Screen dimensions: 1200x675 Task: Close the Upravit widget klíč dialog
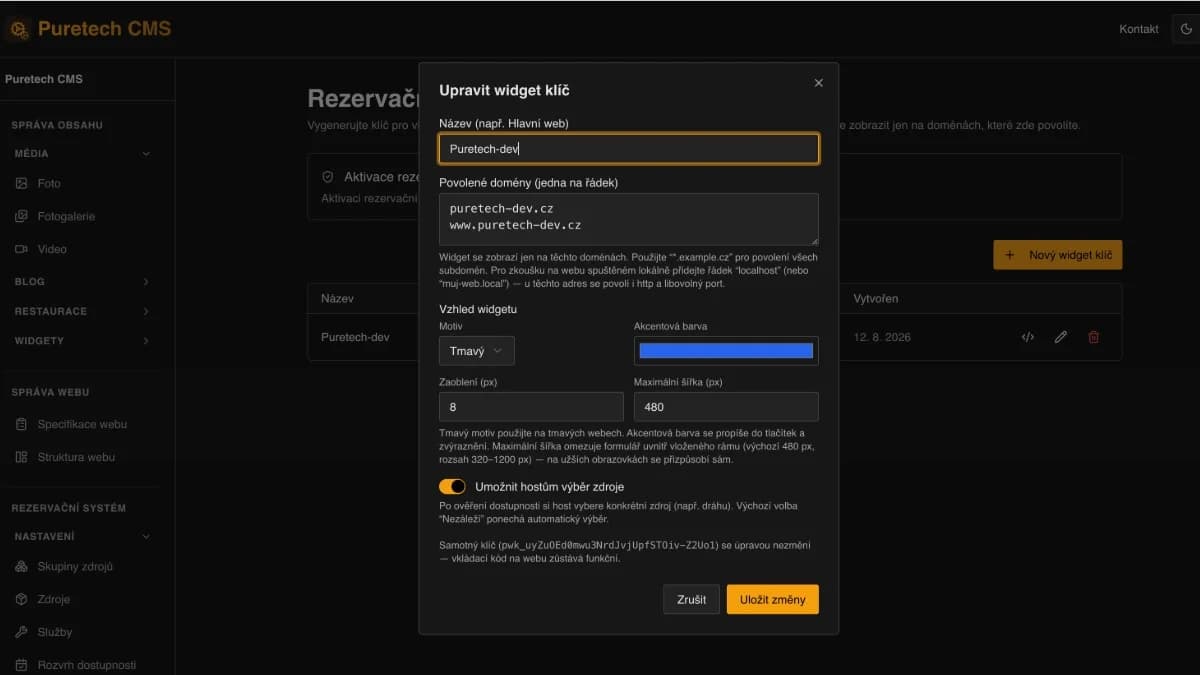tap(819, 83)
